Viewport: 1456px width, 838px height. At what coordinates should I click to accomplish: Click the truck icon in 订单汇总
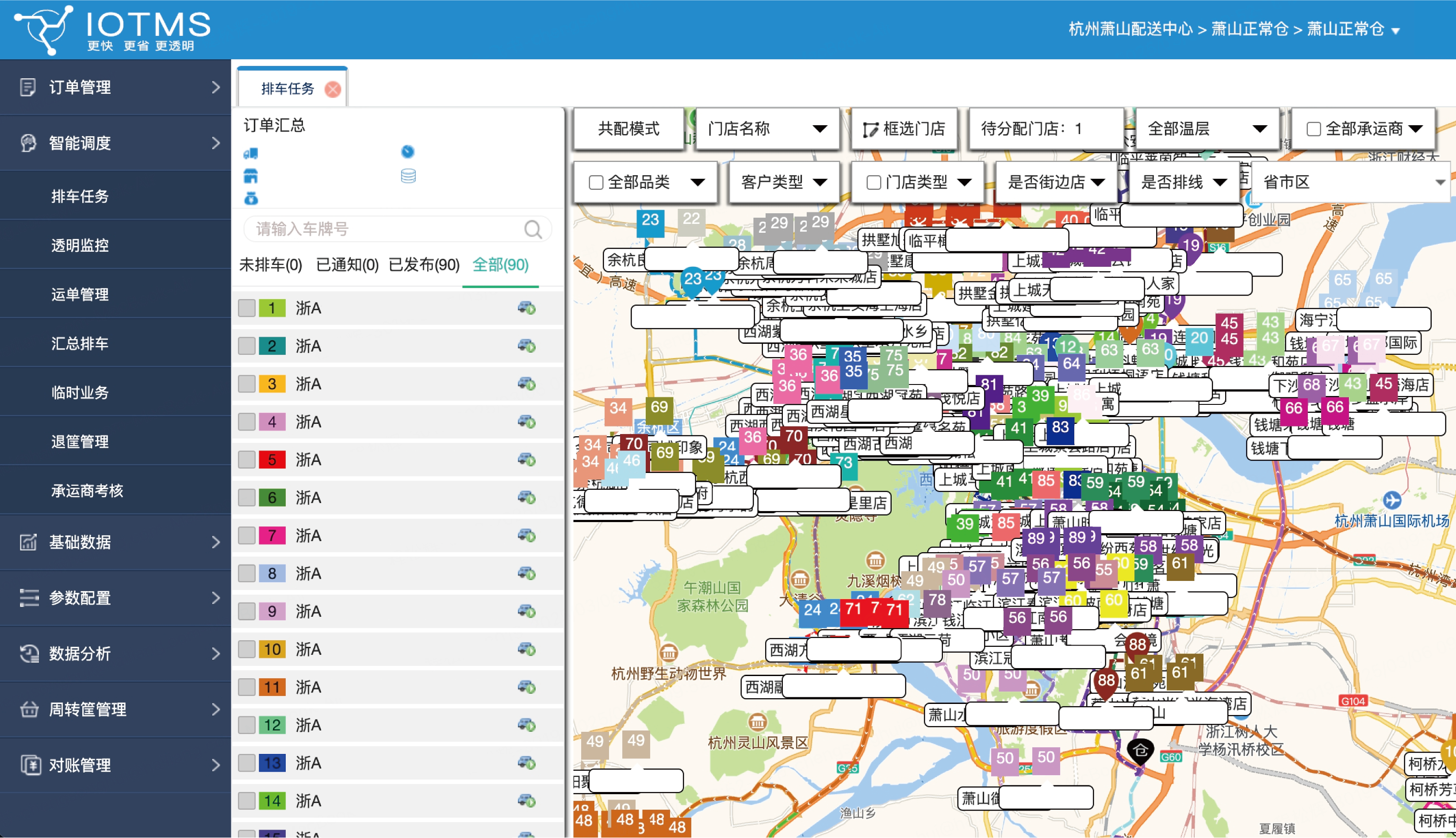[x=251, y=153]
